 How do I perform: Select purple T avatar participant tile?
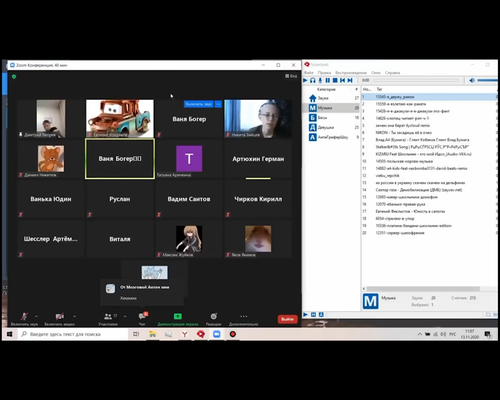coord(189,159)
